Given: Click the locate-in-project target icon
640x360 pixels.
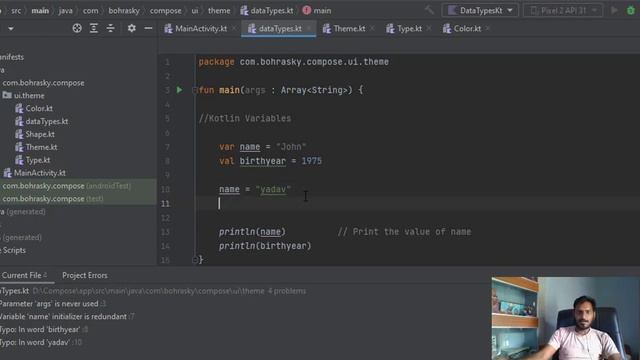Looking at the screenshot, I should 77,28.
